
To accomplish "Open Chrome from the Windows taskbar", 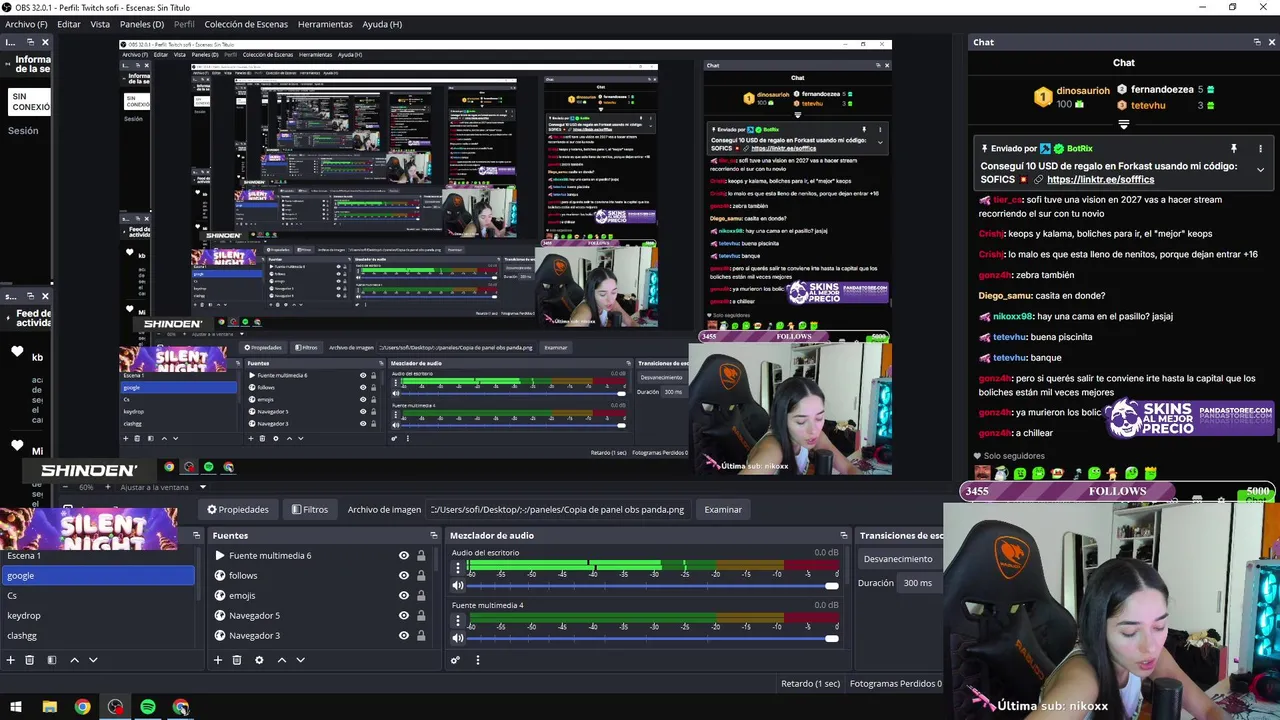I will (x=82, y=707).
